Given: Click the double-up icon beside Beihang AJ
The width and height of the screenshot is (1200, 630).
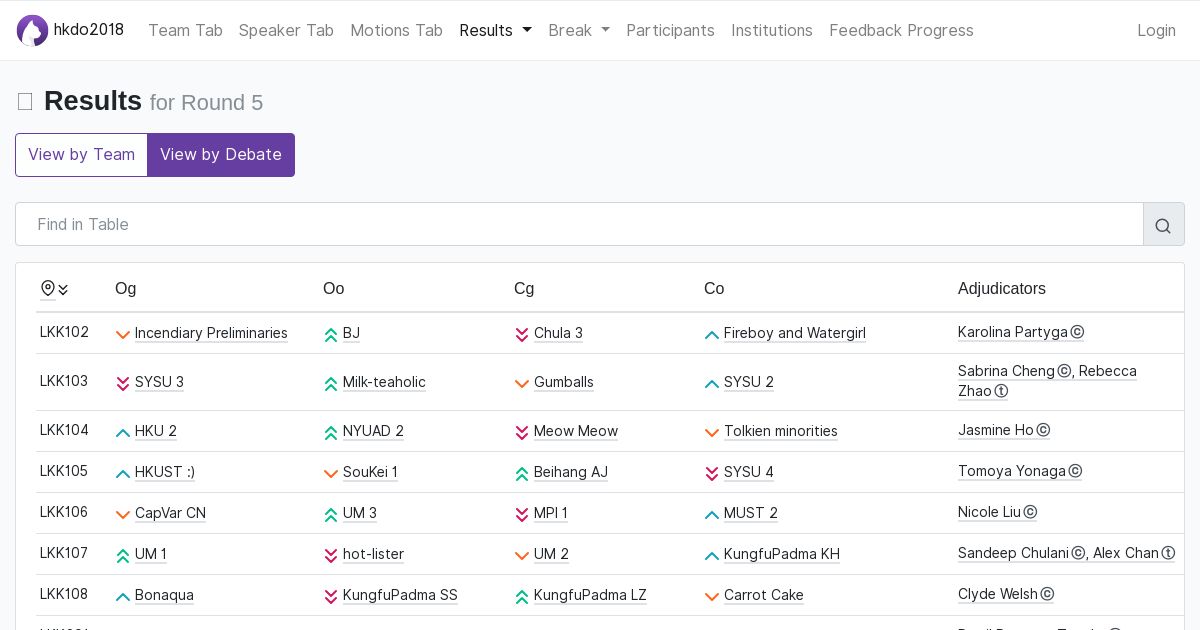Looking at the screenshot, I should tap(522, 473).
